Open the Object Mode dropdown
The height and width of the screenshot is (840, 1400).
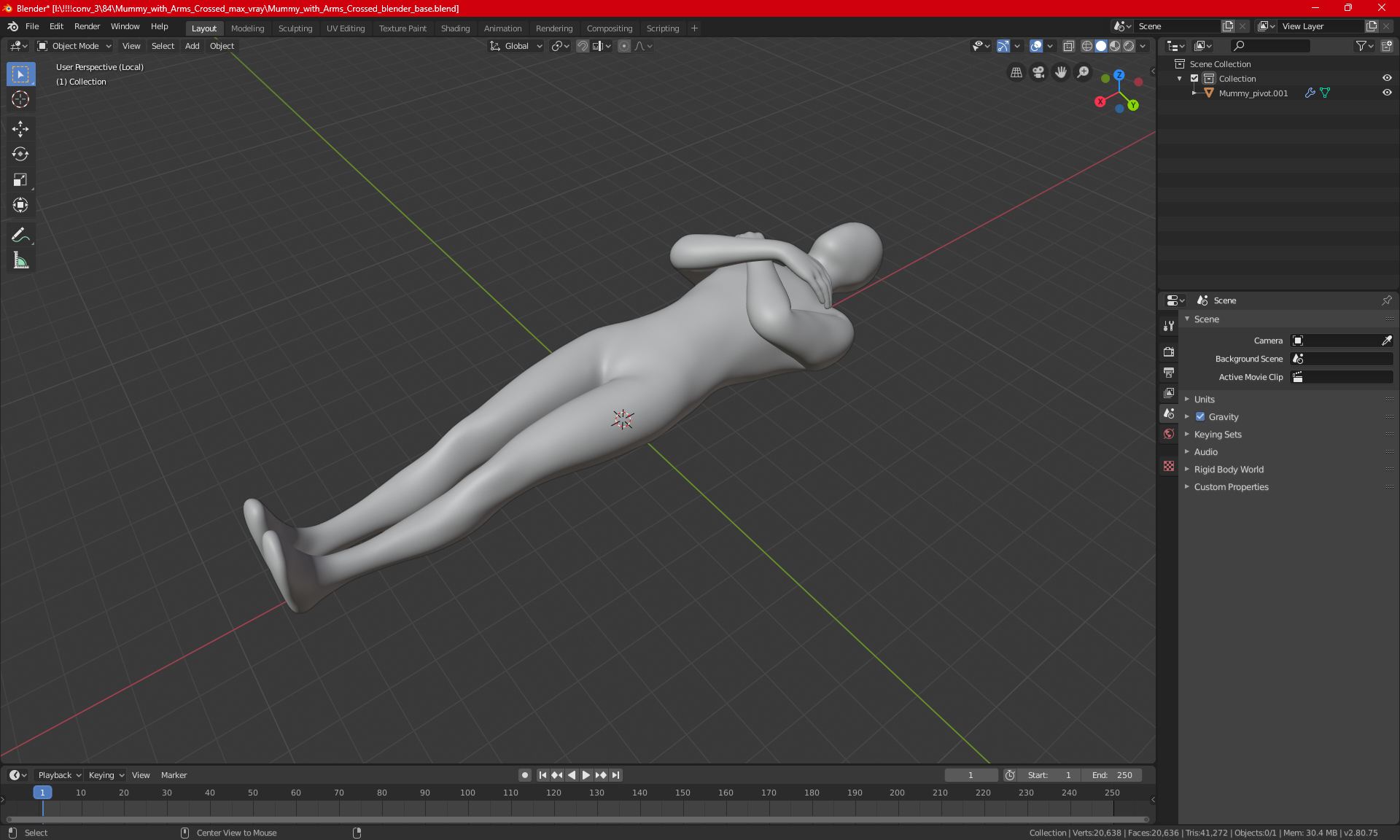click(74, 46)
